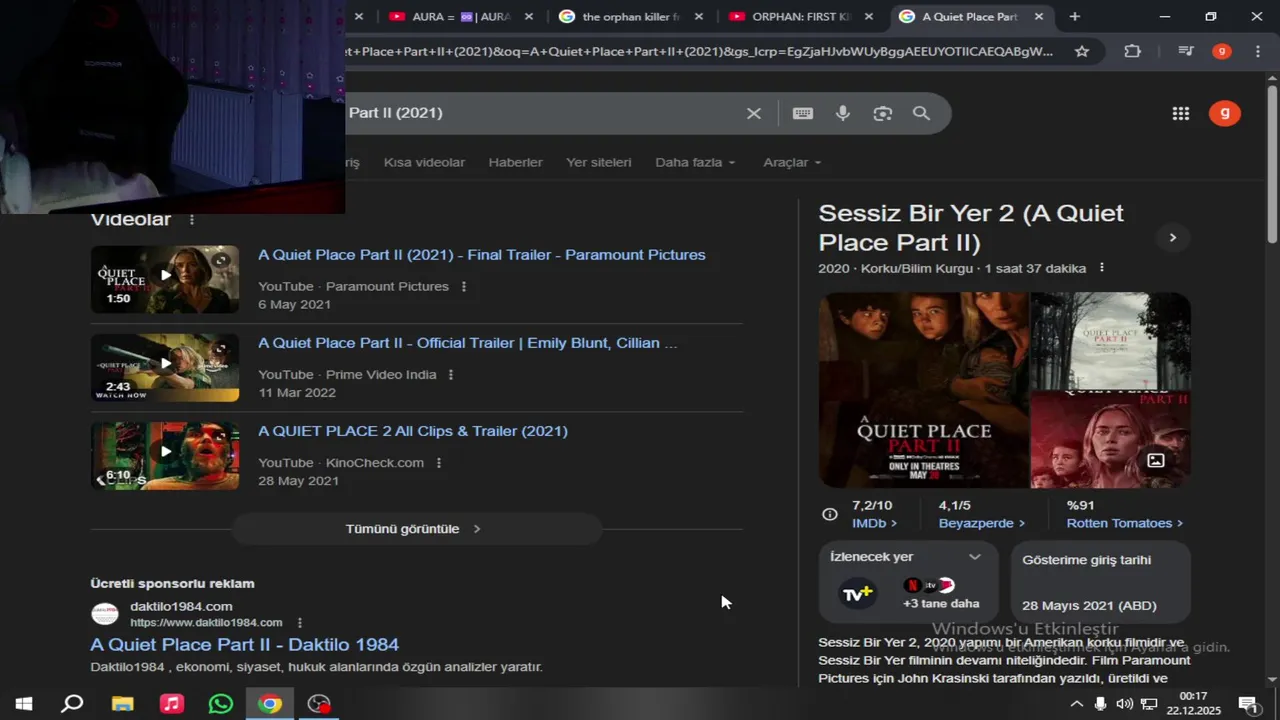Open Chrome's three-dot menu
Viewport: 1280px width, 720px height.
click(x=1258, y=51)
